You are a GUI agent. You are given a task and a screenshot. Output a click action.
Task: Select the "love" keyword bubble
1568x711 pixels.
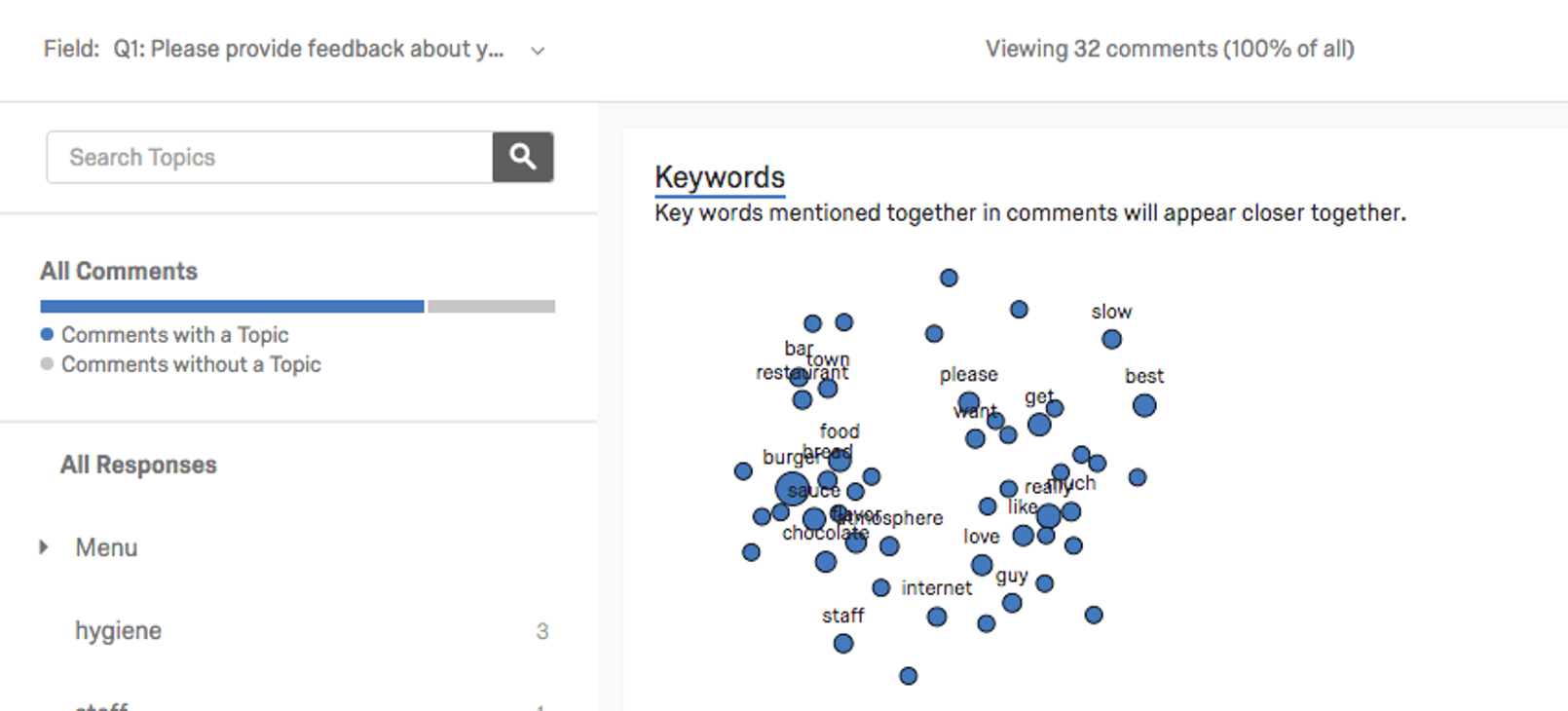pyautogui.click(x=1023, y=536)
